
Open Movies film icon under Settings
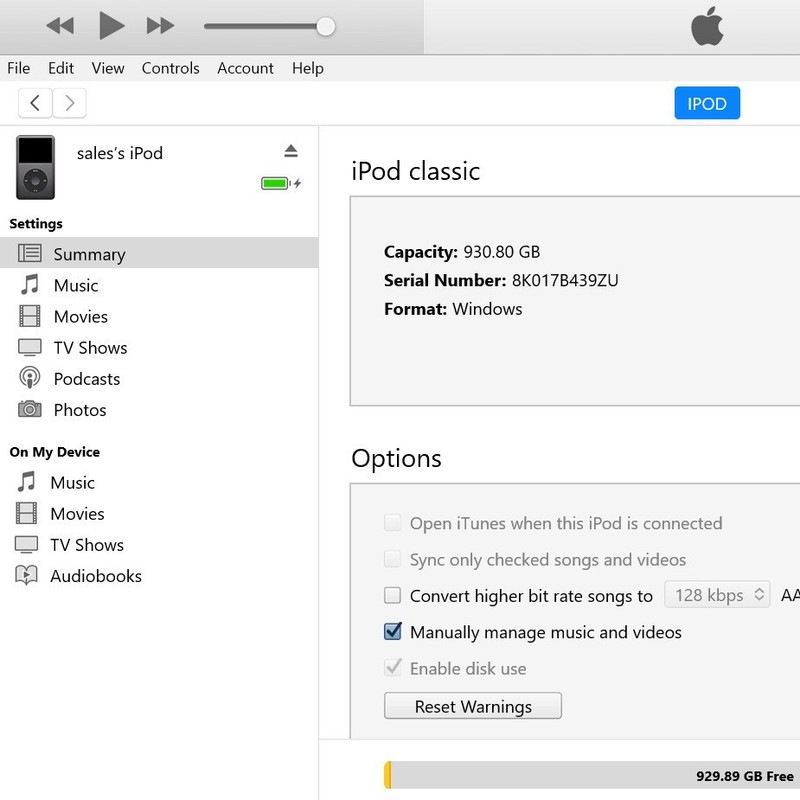(x=30, y=316)
